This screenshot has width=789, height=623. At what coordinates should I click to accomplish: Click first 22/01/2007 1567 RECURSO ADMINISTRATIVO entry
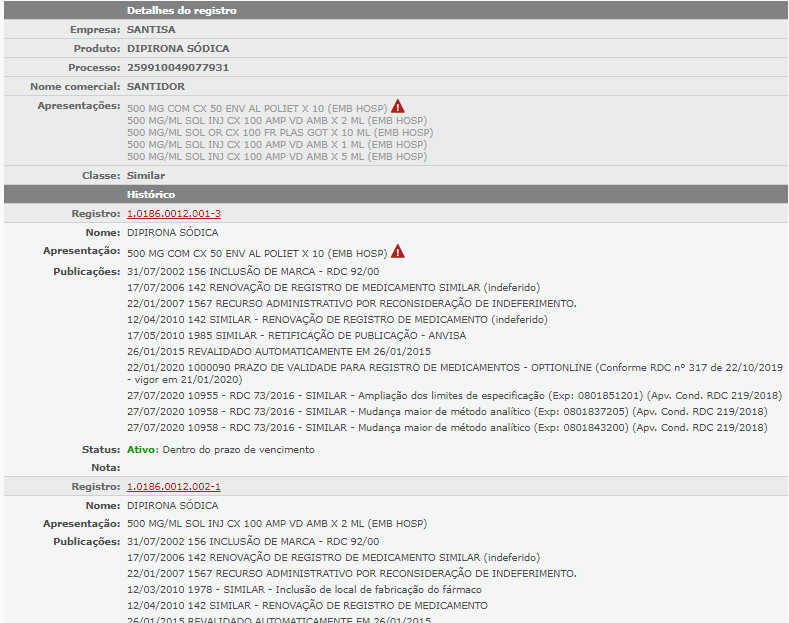352,304
